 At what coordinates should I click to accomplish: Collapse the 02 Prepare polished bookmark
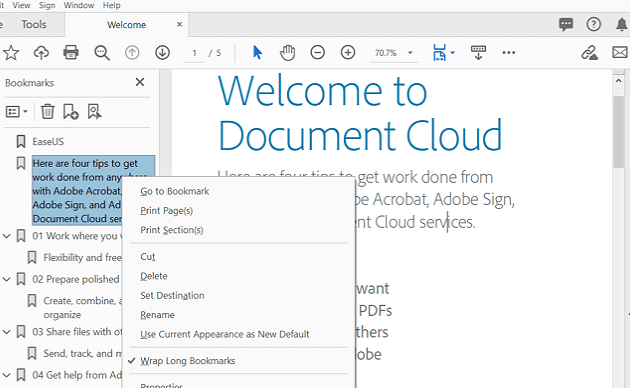tap(6, 279)
